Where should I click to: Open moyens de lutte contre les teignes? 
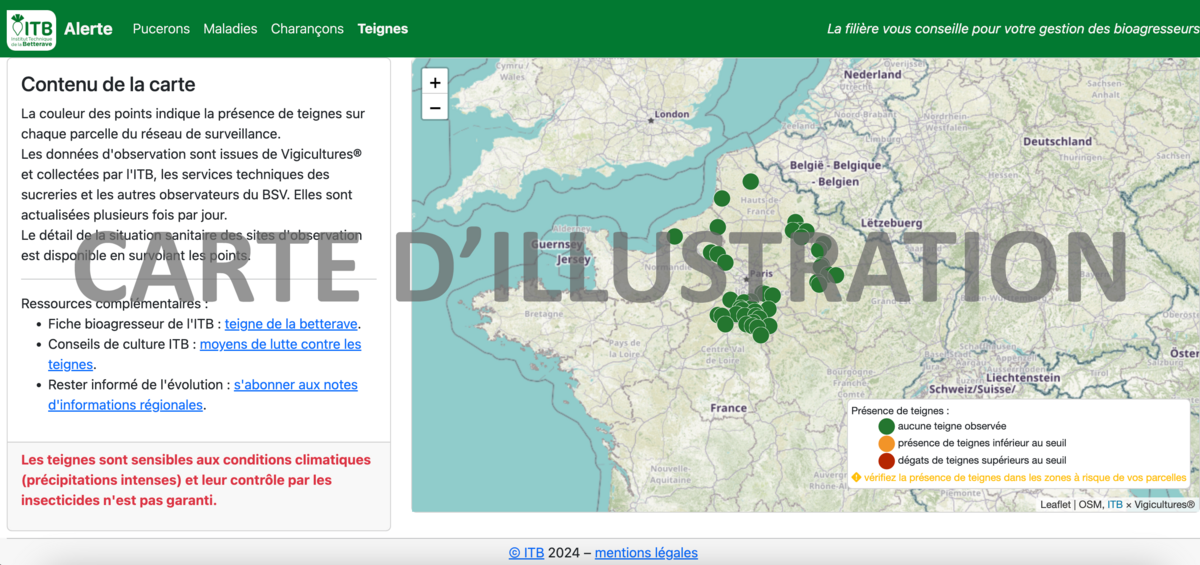(x=280, y=344)
